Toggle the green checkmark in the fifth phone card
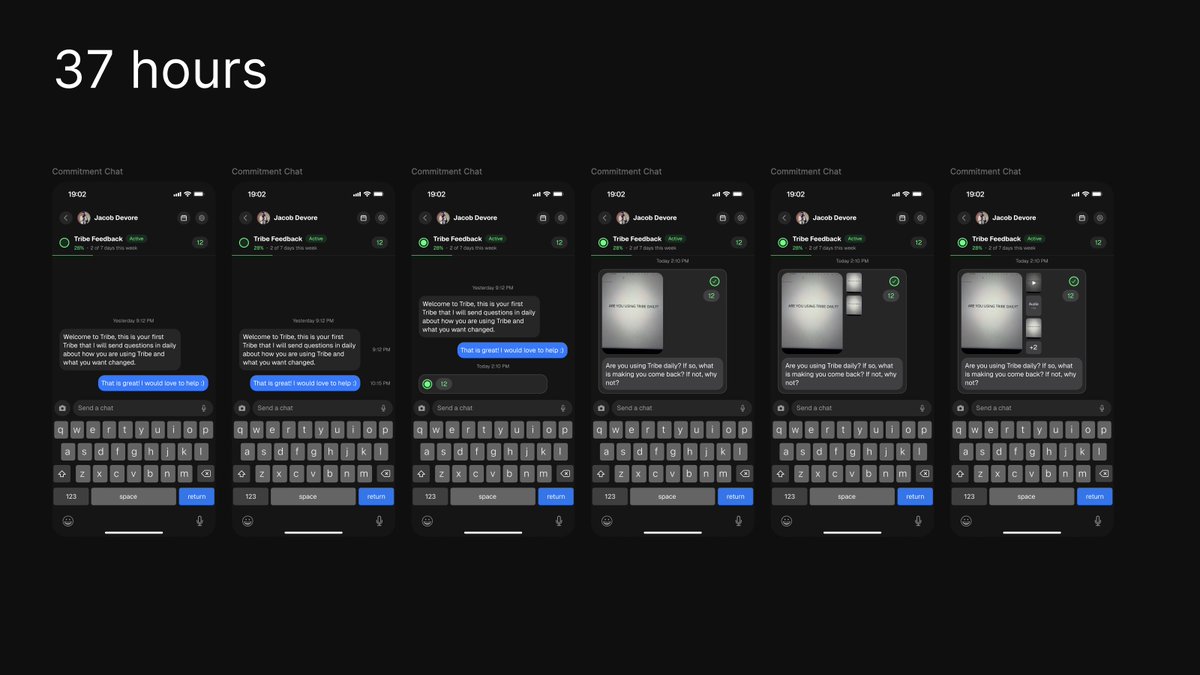Screen dimensions: 1200x675 pyautogui.click(x=894, y=282)
